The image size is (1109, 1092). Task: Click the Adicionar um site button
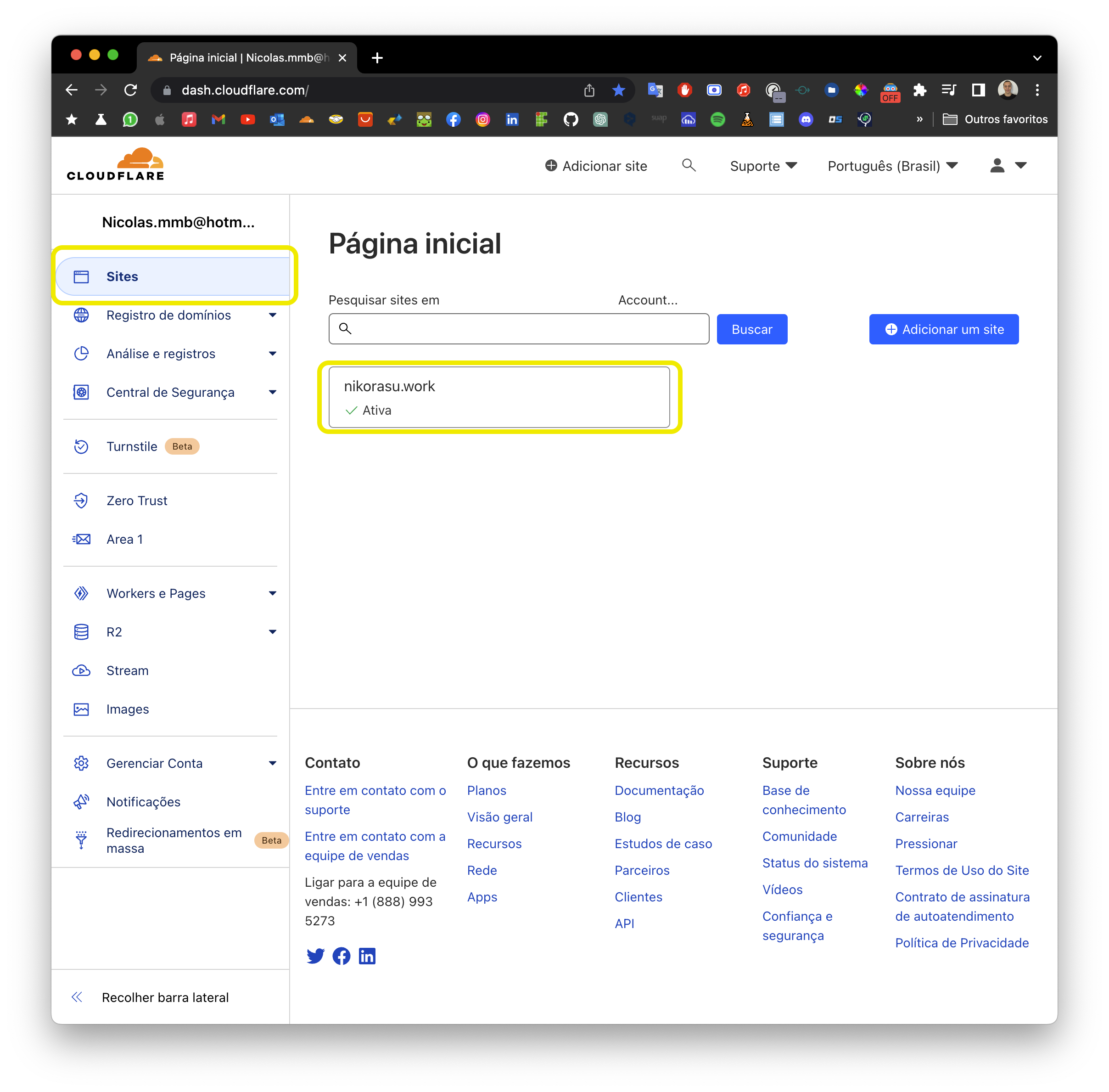tap(943, 329)
